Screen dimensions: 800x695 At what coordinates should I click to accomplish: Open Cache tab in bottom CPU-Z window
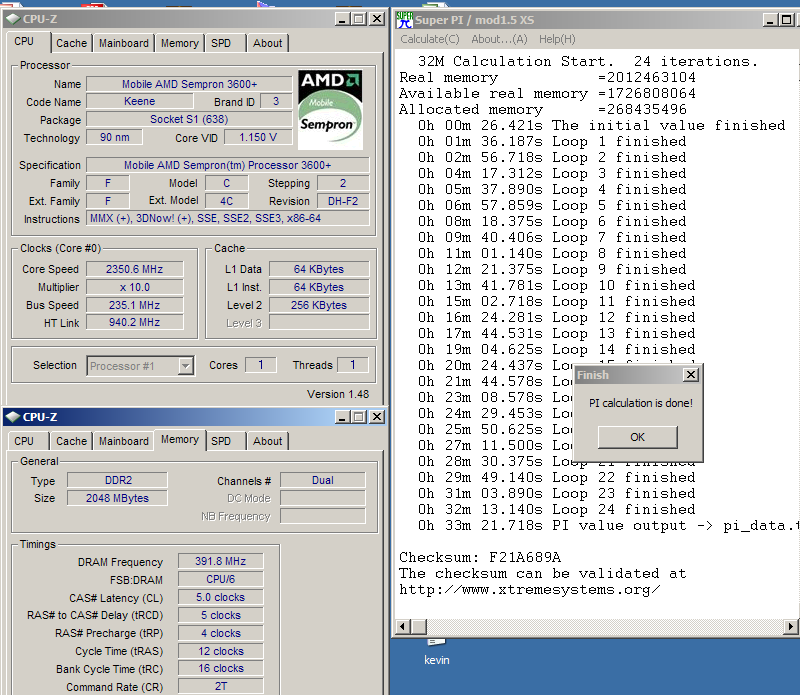[x=71, y=441]
